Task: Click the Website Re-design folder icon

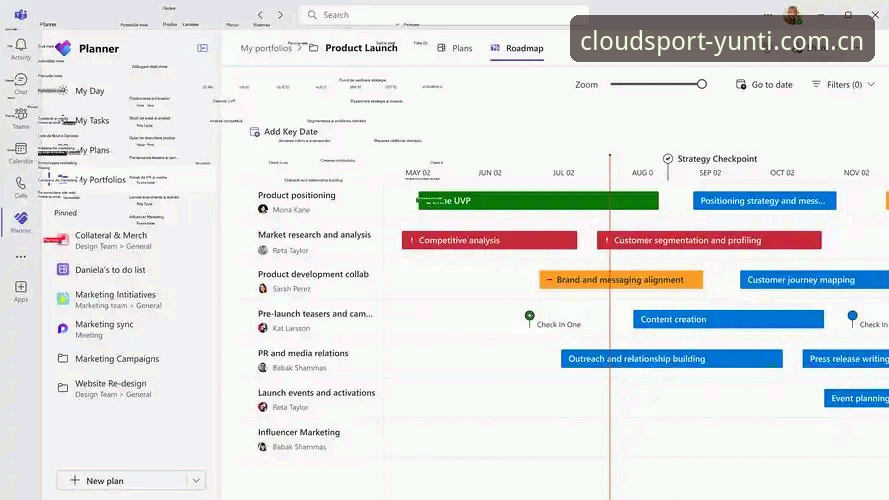Action: pos(63,388)
